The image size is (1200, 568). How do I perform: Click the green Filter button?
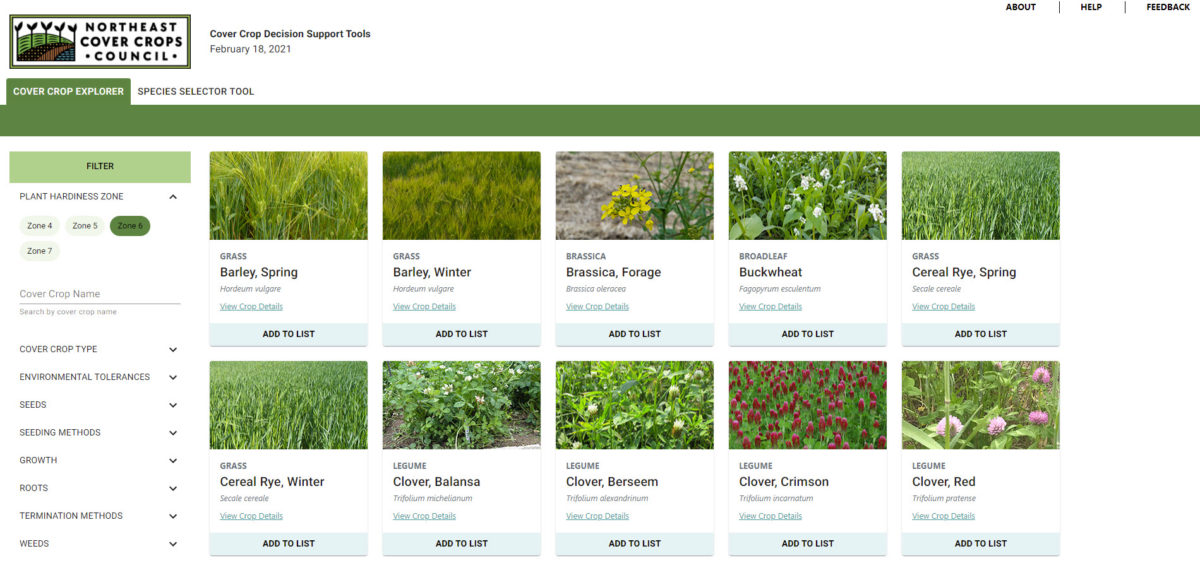click(x=100, y=167)
